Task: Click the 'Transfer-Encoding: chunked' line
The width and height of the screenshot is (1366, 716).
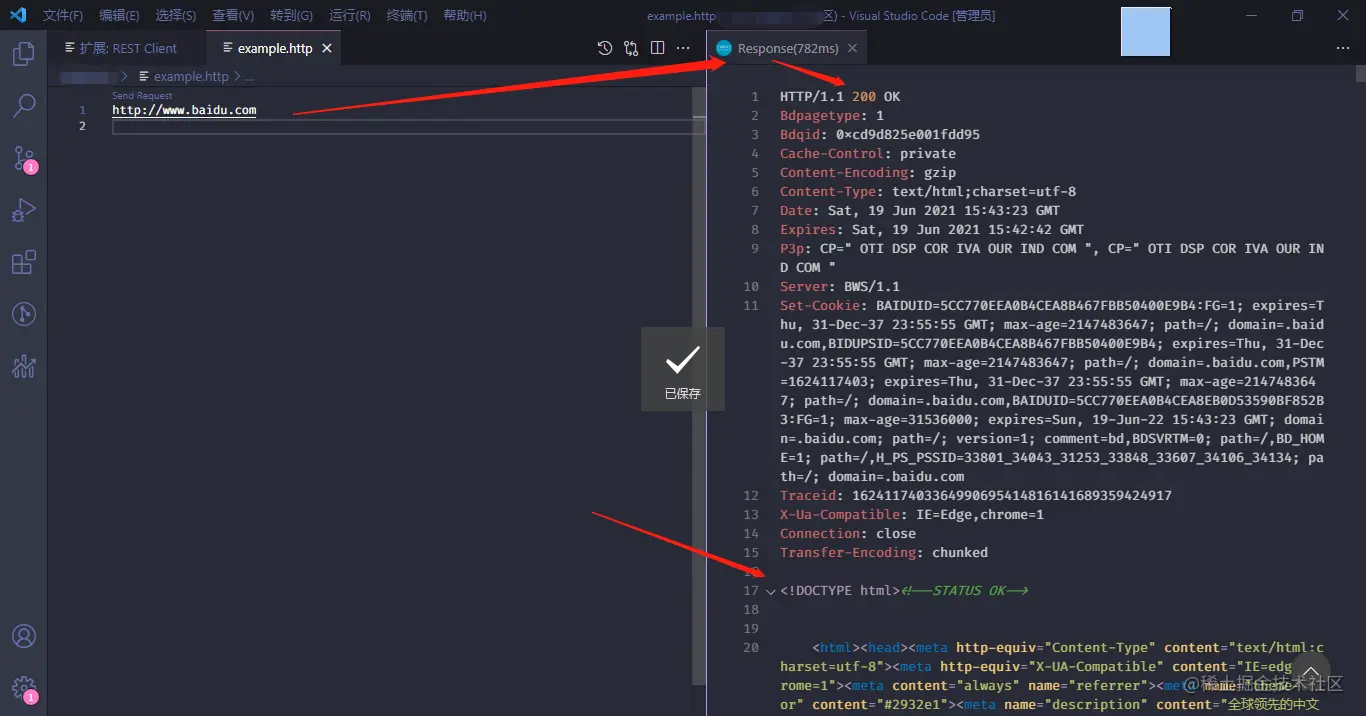Action: 884,553
